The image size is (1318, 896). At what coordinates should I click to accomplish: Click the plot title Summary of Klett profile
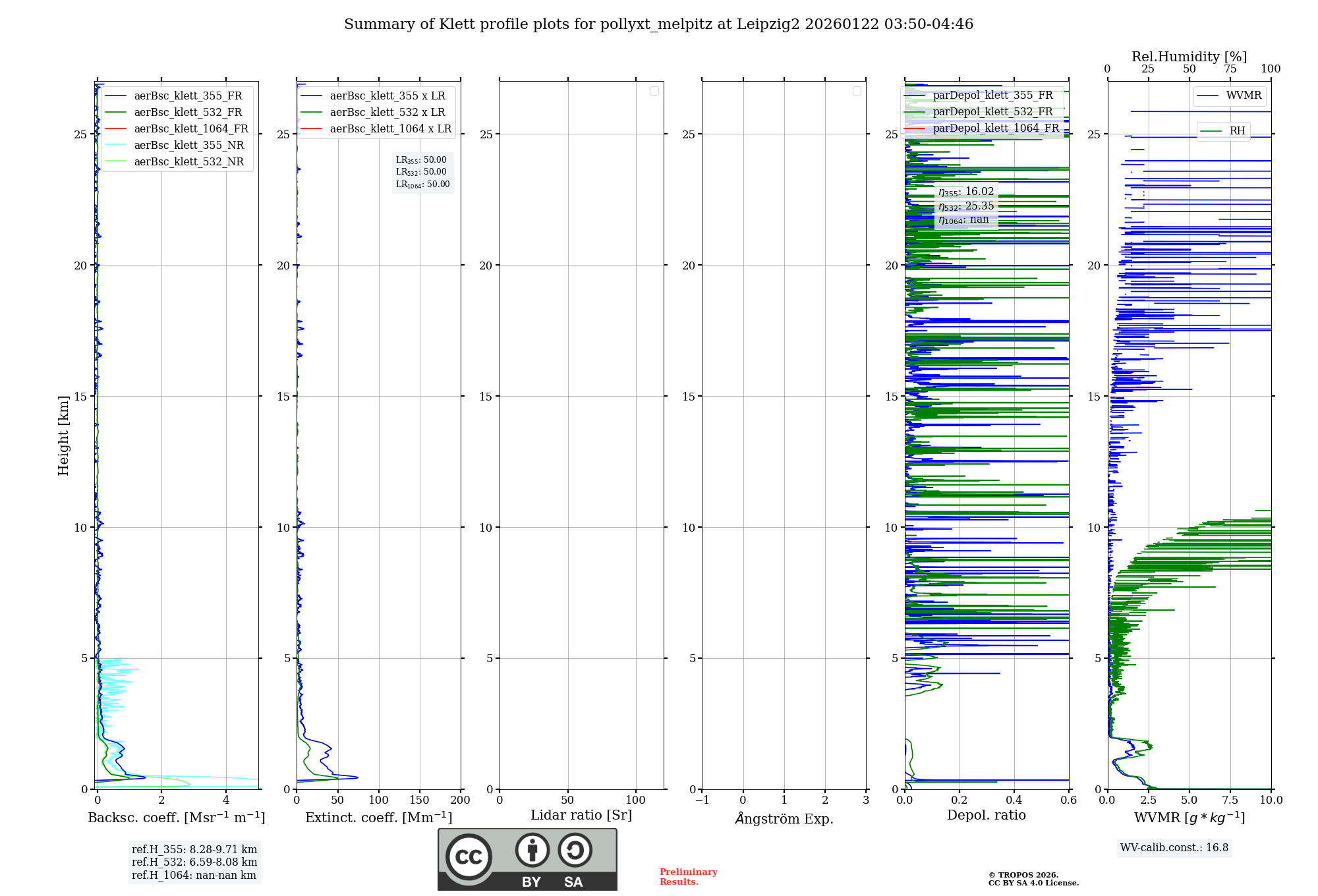pyautogui.click(x=658, y=24)
